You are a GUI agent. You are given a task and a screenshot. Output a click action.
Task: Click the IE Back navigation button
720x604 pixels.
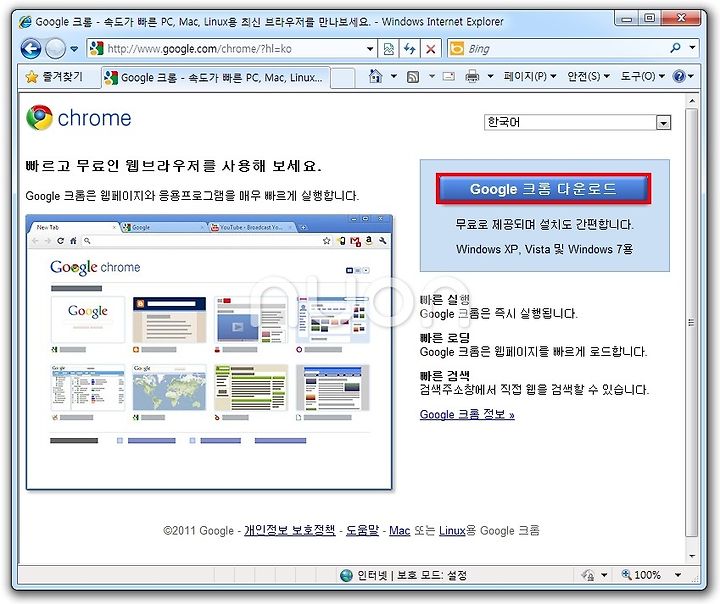[31, 49]
